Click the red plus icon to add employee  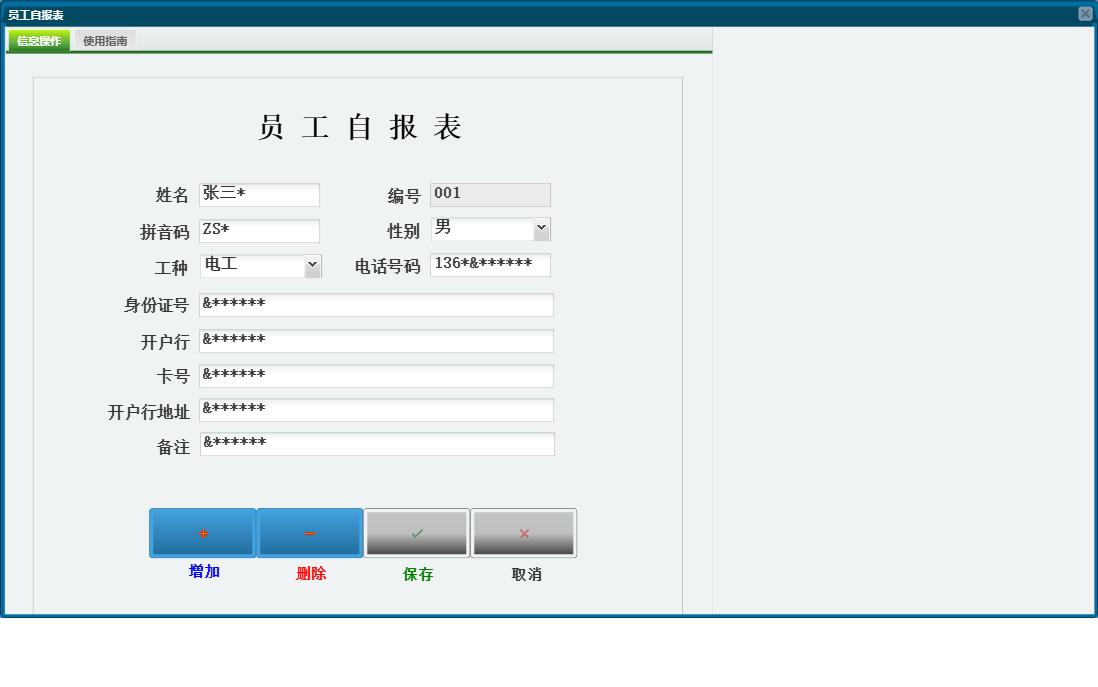point(202,532)
